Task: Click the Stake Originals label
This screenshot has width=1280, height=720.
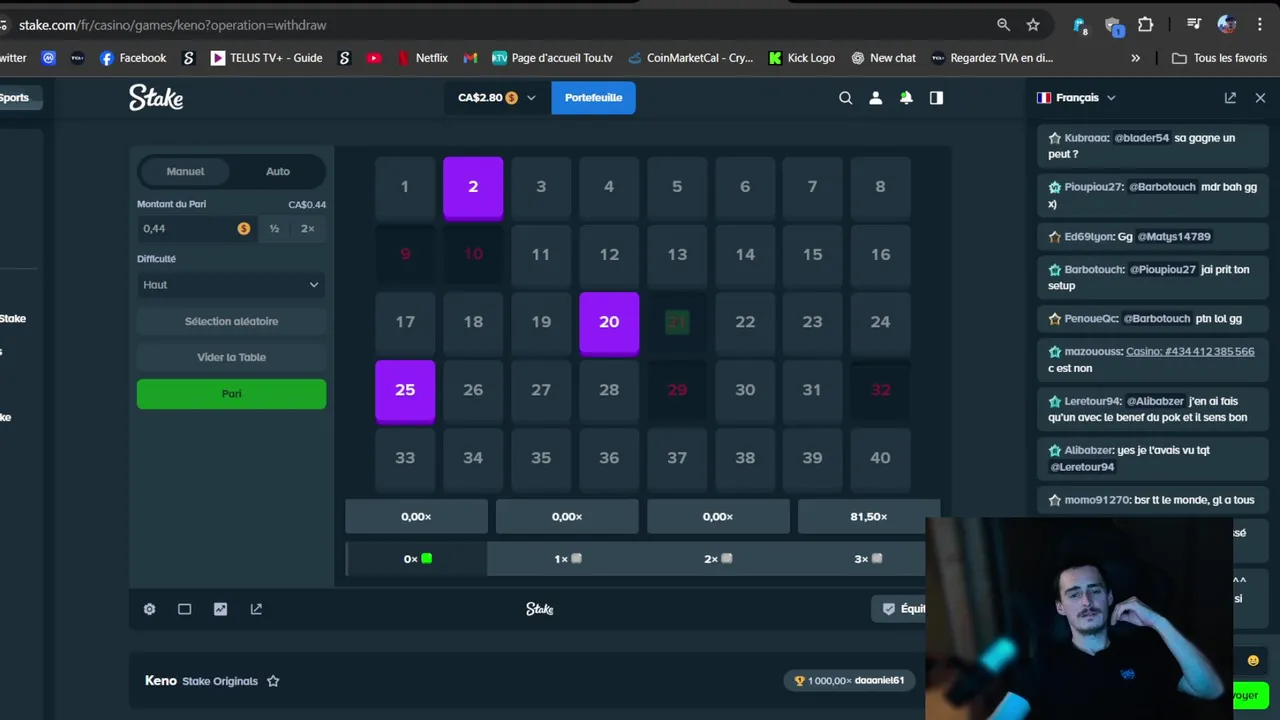Action: tap(220, 681)
